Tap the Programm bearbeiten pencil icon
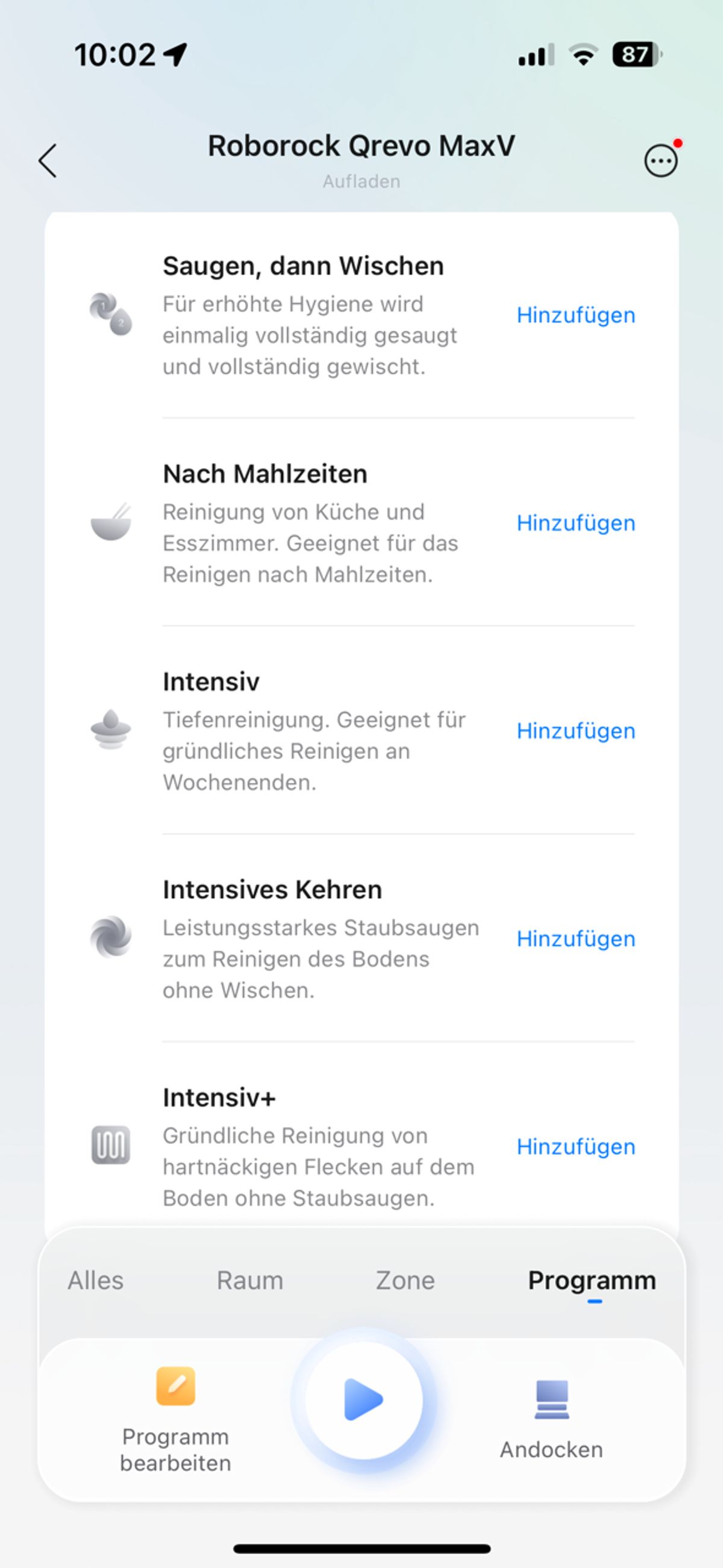The height and width of the screenshot is (1568, 723). click(x=176, y=1386)
